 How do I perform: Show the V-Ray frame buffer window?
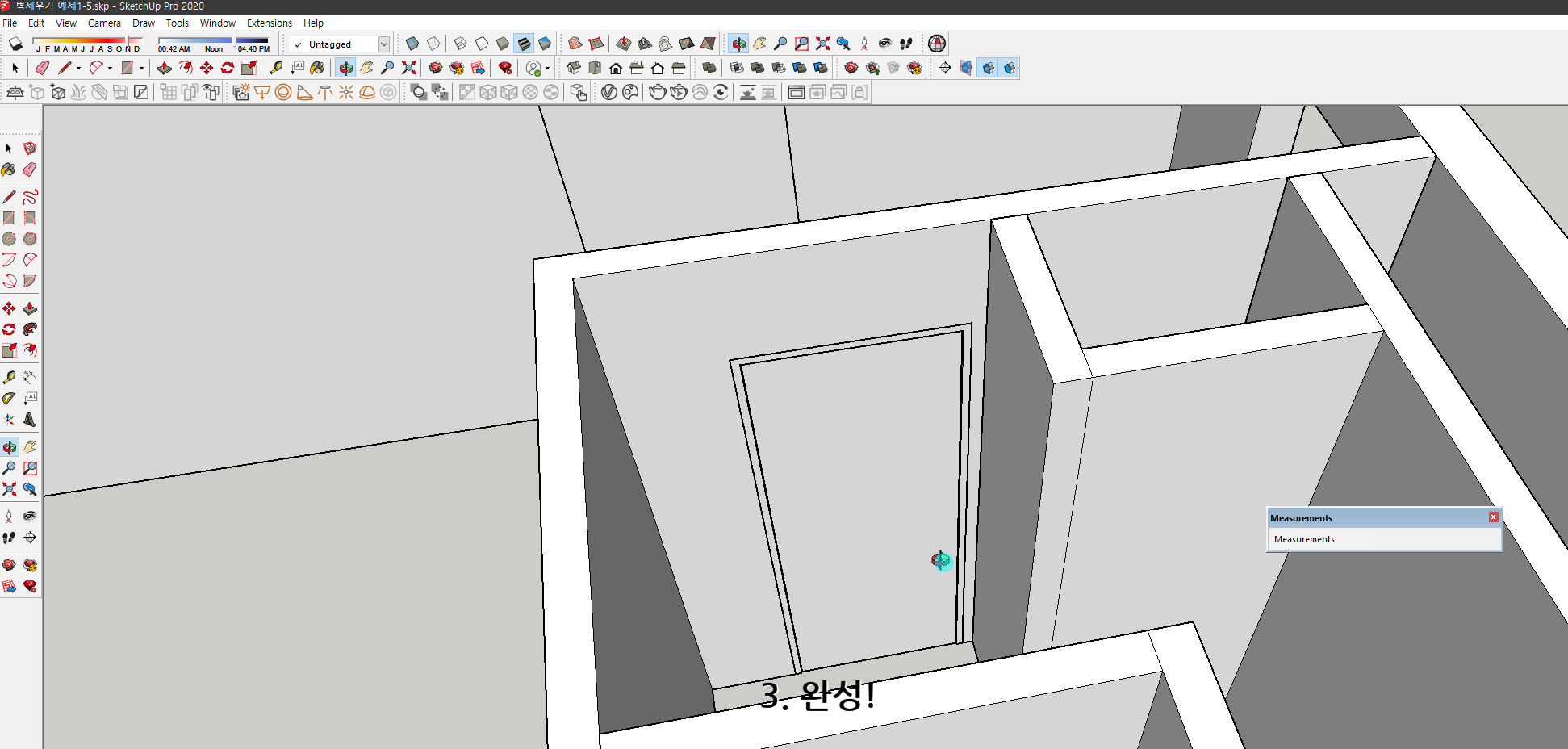coord(797,92)
